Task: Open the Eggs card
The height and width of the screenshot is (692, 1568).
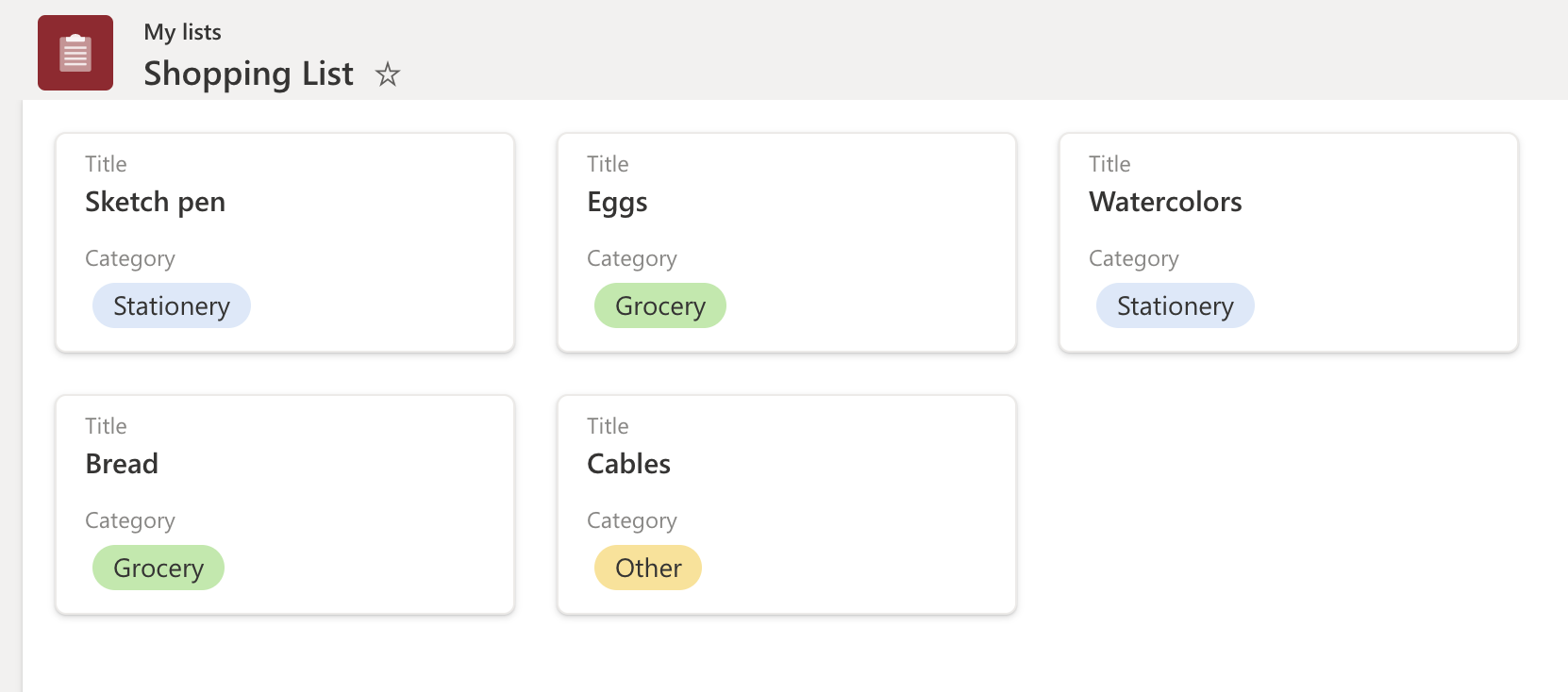Action: tap(787, 243)
